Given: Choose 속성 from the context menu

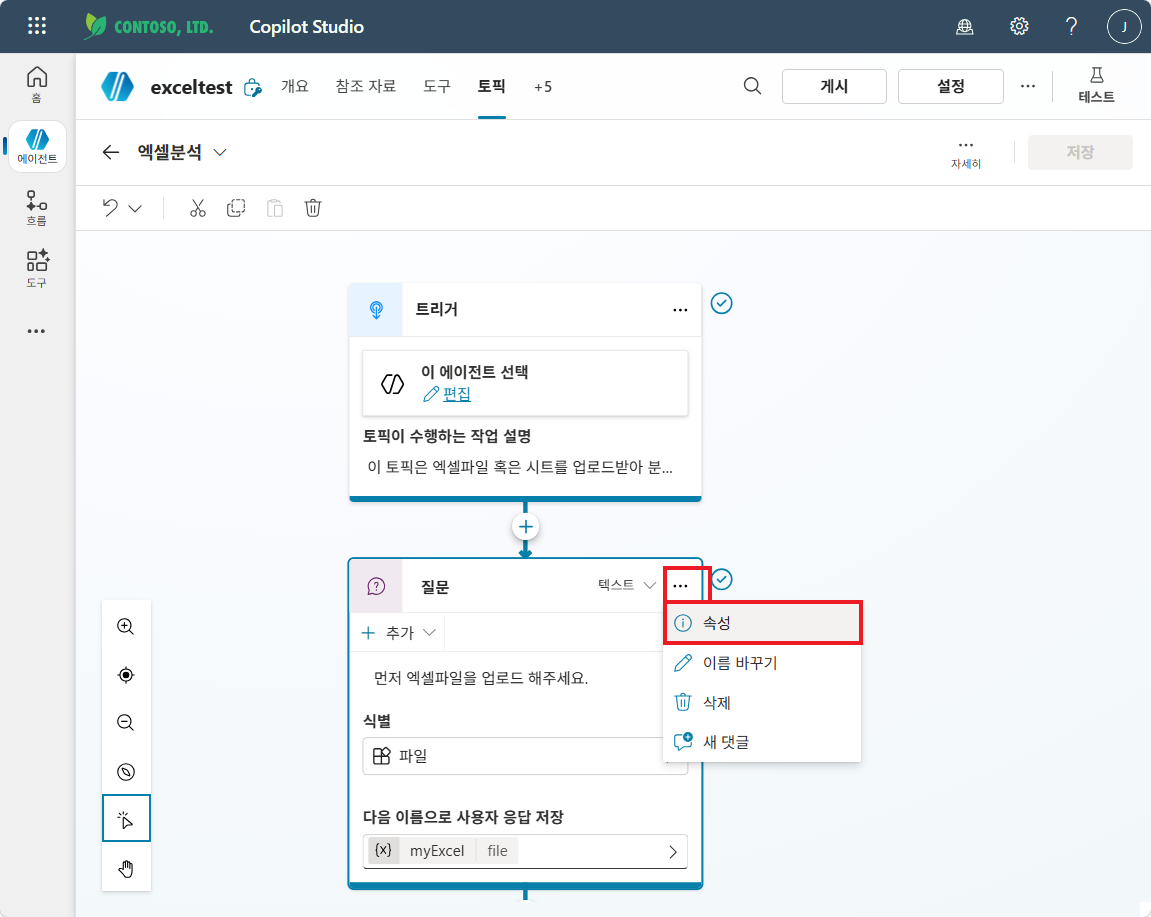Looking at the screenshot, I should point(762,623).
